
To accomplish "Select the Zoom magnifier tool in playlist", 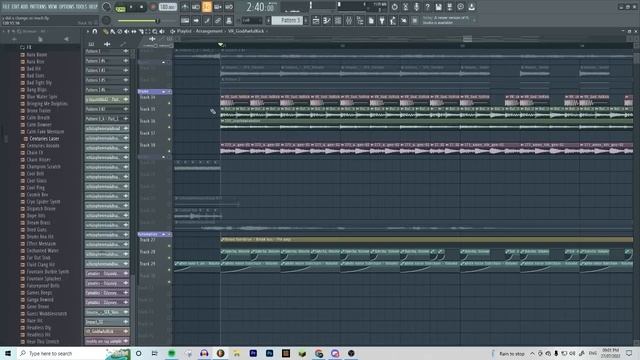I will pos(155,31).
